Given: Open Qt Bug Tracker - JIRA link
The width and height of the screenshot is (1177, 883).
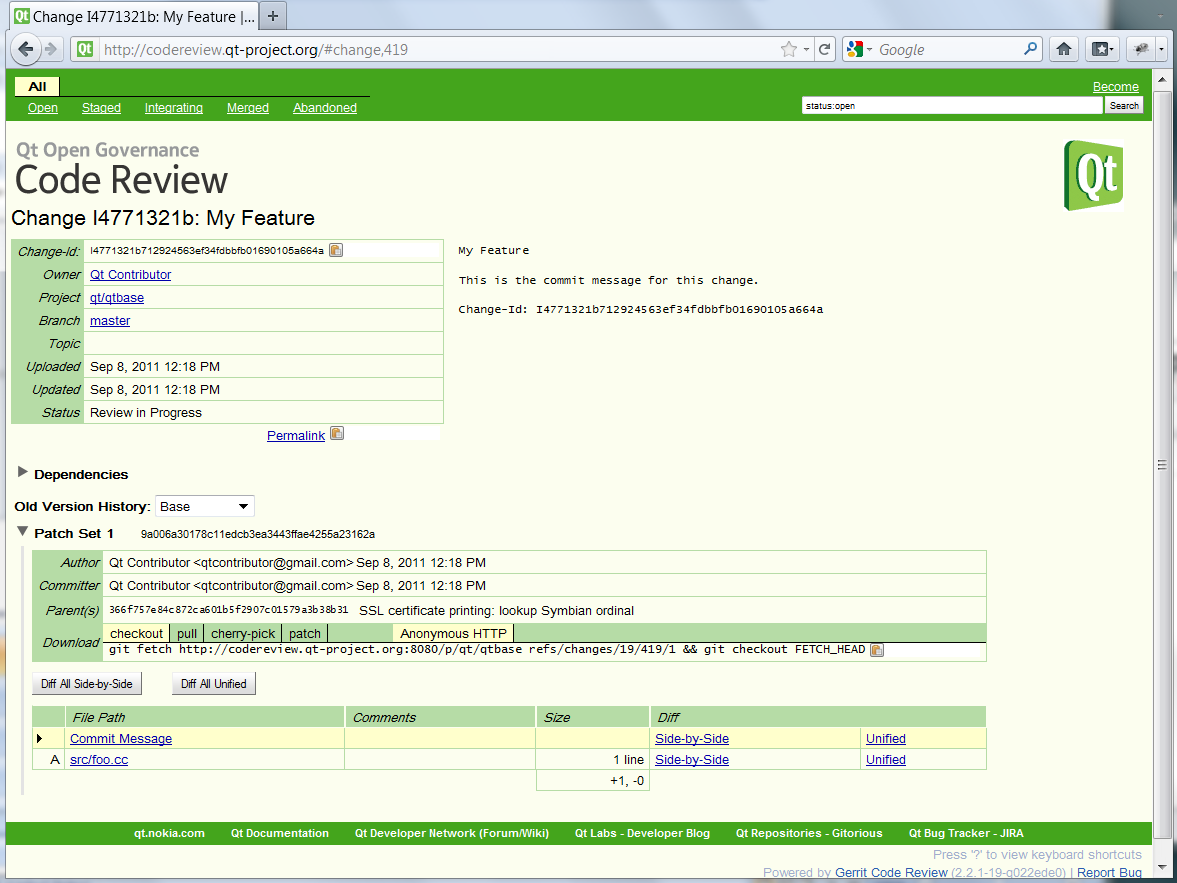Looking at the screenshot, I should pos(966,833).
